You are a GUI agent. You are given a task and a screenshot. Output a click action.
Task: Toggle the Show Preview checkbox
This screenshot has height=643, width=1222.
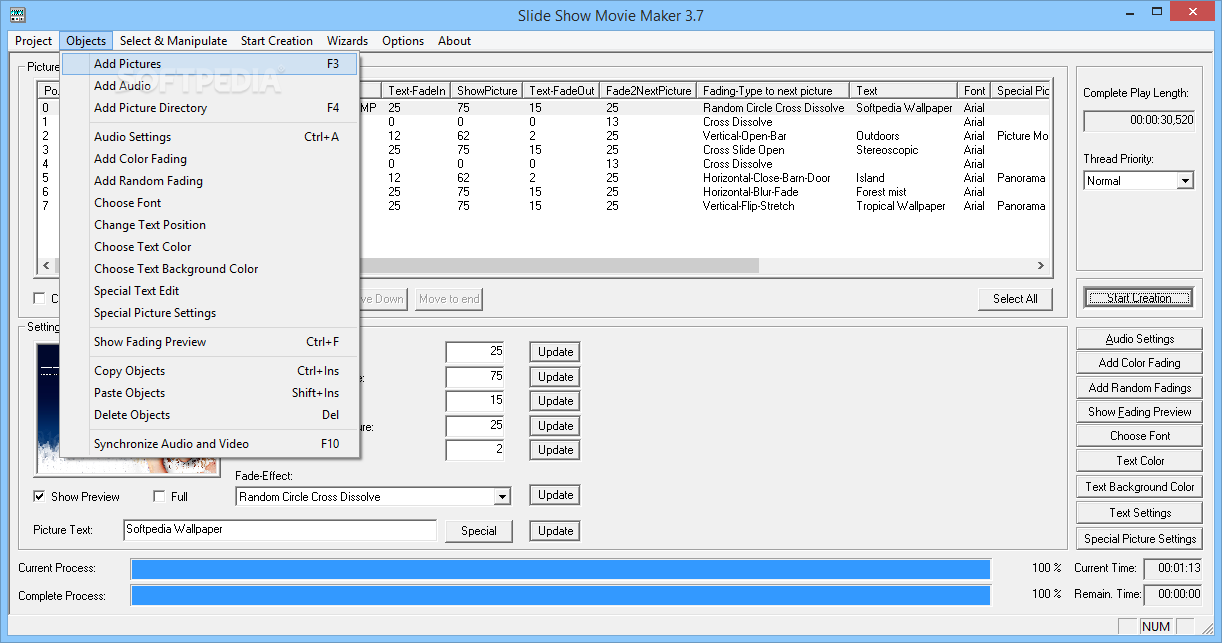click(x=39, y=496)
